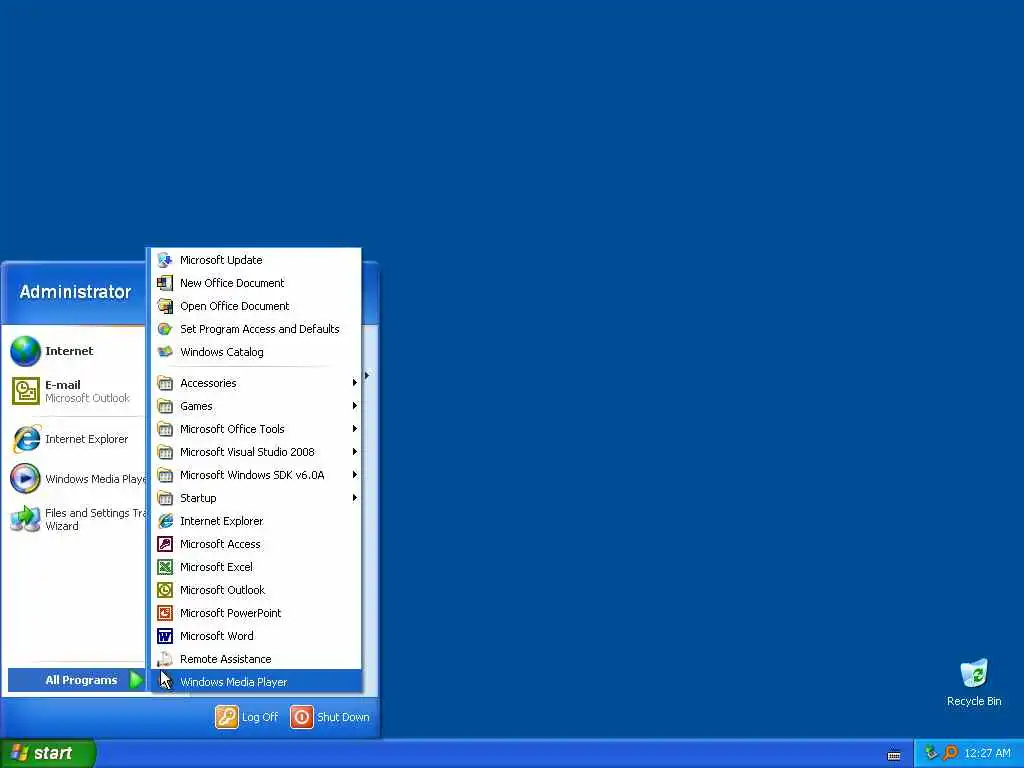Click the Microsoft Excel icon
1024x768 pixels.
(x=165, y=567)
